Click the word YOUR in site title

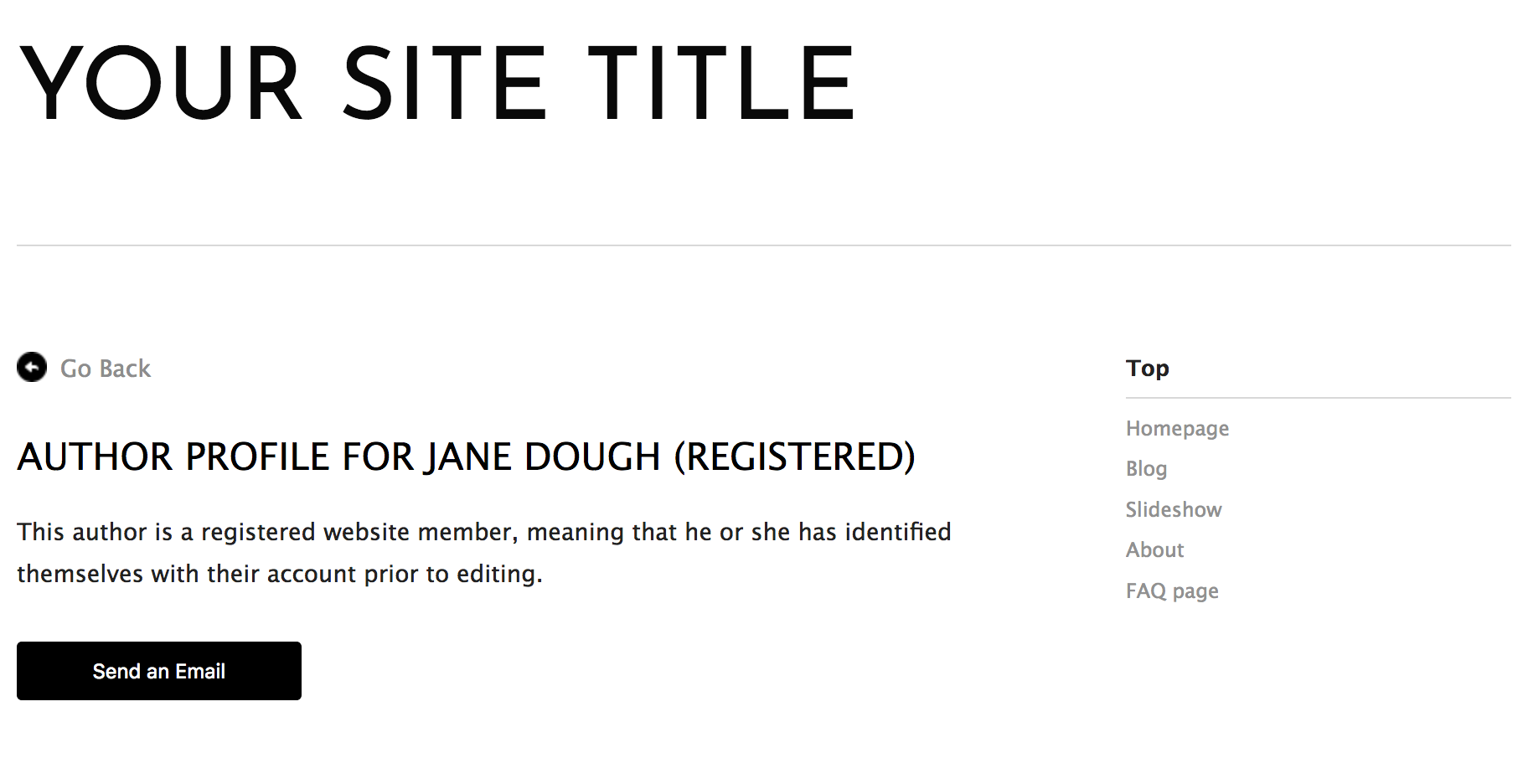159,84
